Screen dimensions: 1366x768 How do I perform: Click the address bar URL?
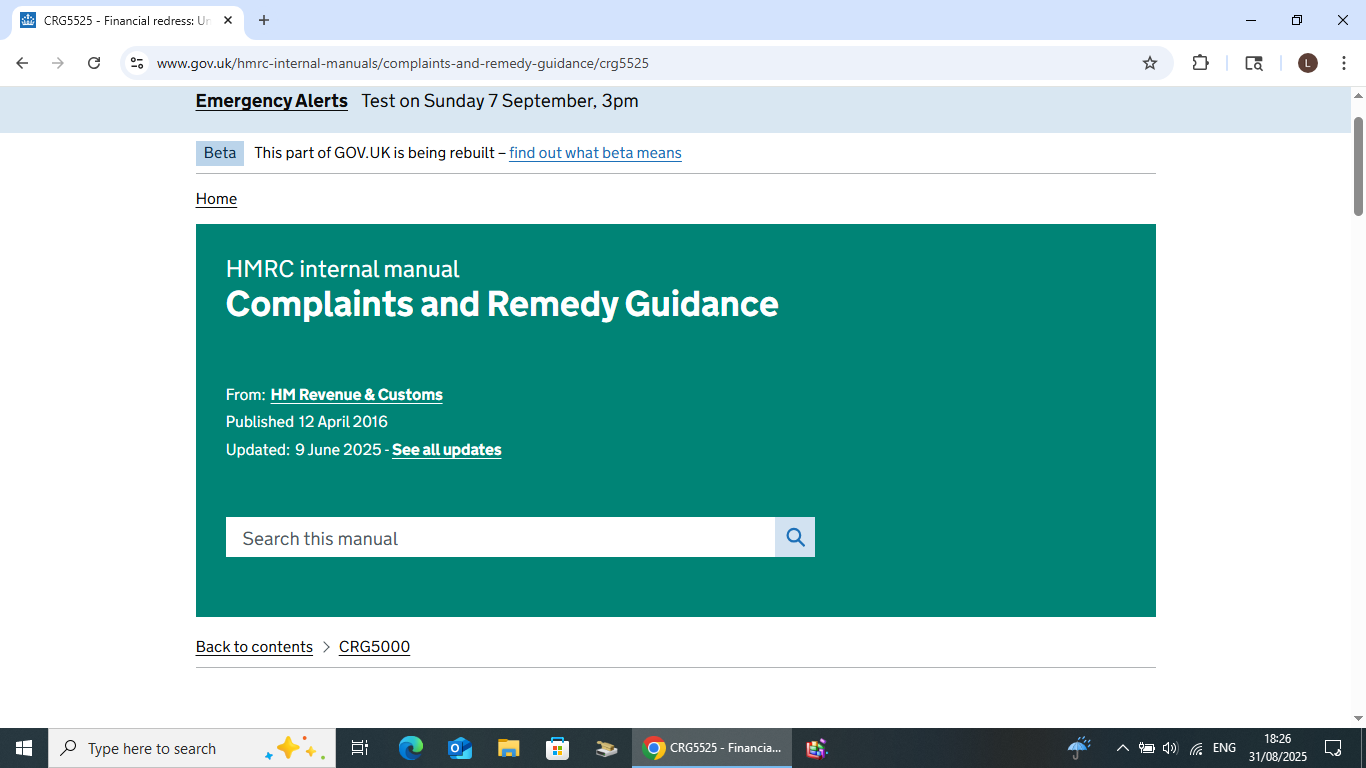[x=403, y=63]
